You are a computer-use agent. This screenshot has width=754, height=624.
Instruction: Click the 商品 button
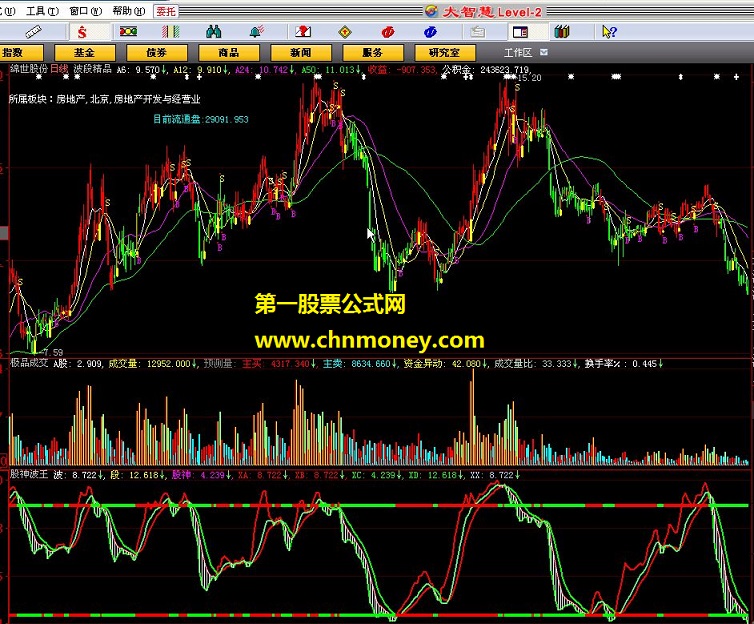pos(229,52)
